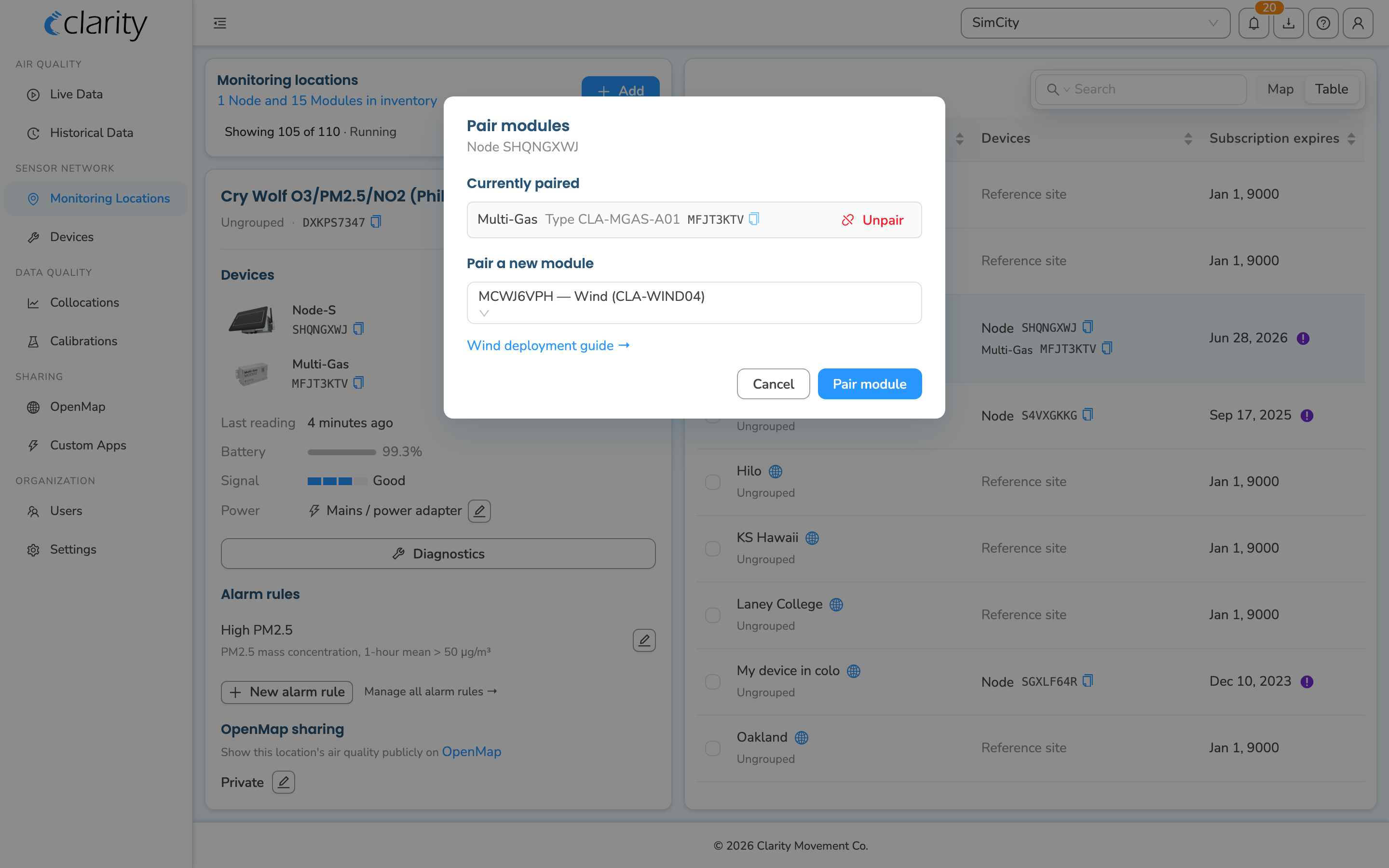Open the notifications bell
The width and height of the screenshot is (1389, 868).
pyautogui.click(x=1253, y=23)
